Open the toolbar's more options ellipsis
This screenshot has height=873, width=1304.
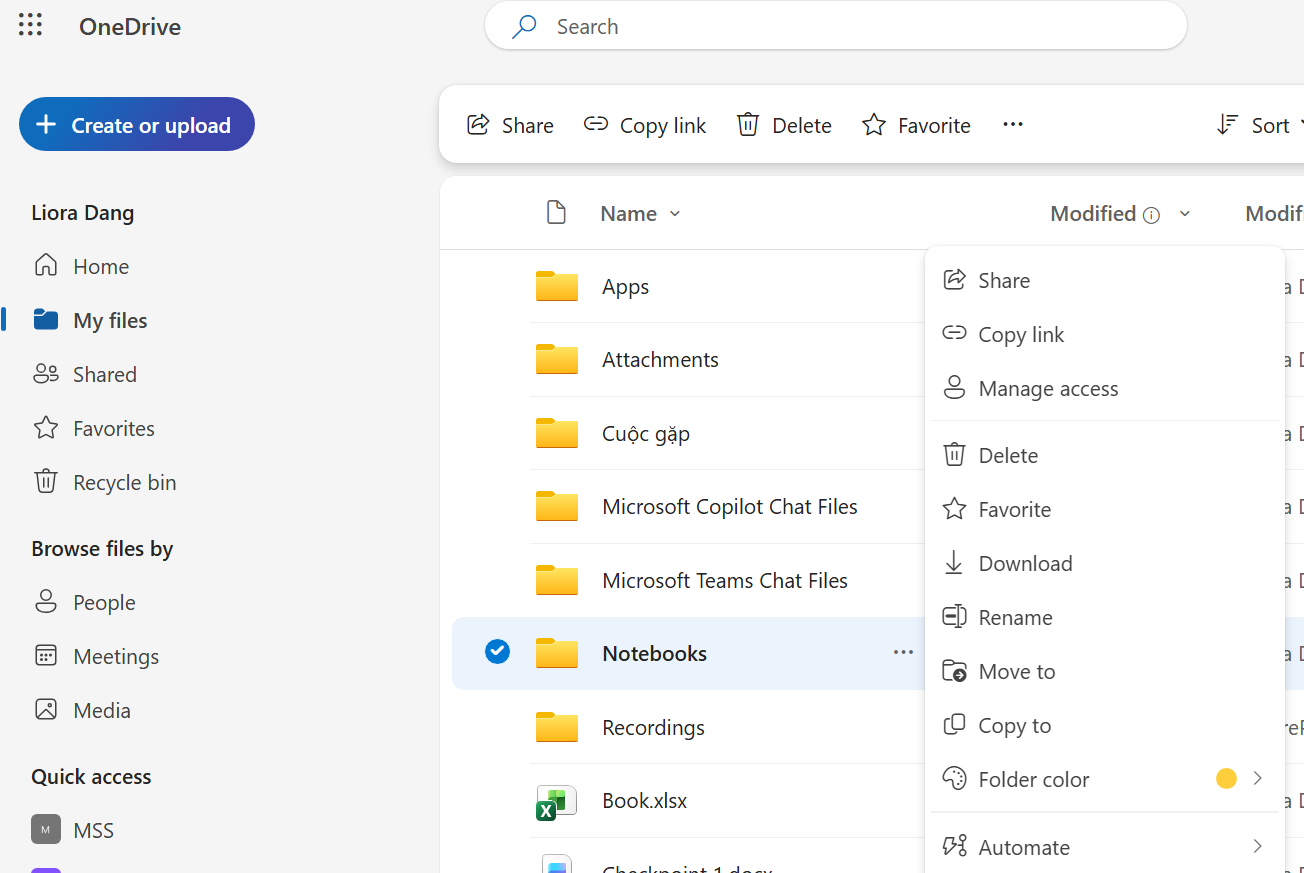point(1013,124)
